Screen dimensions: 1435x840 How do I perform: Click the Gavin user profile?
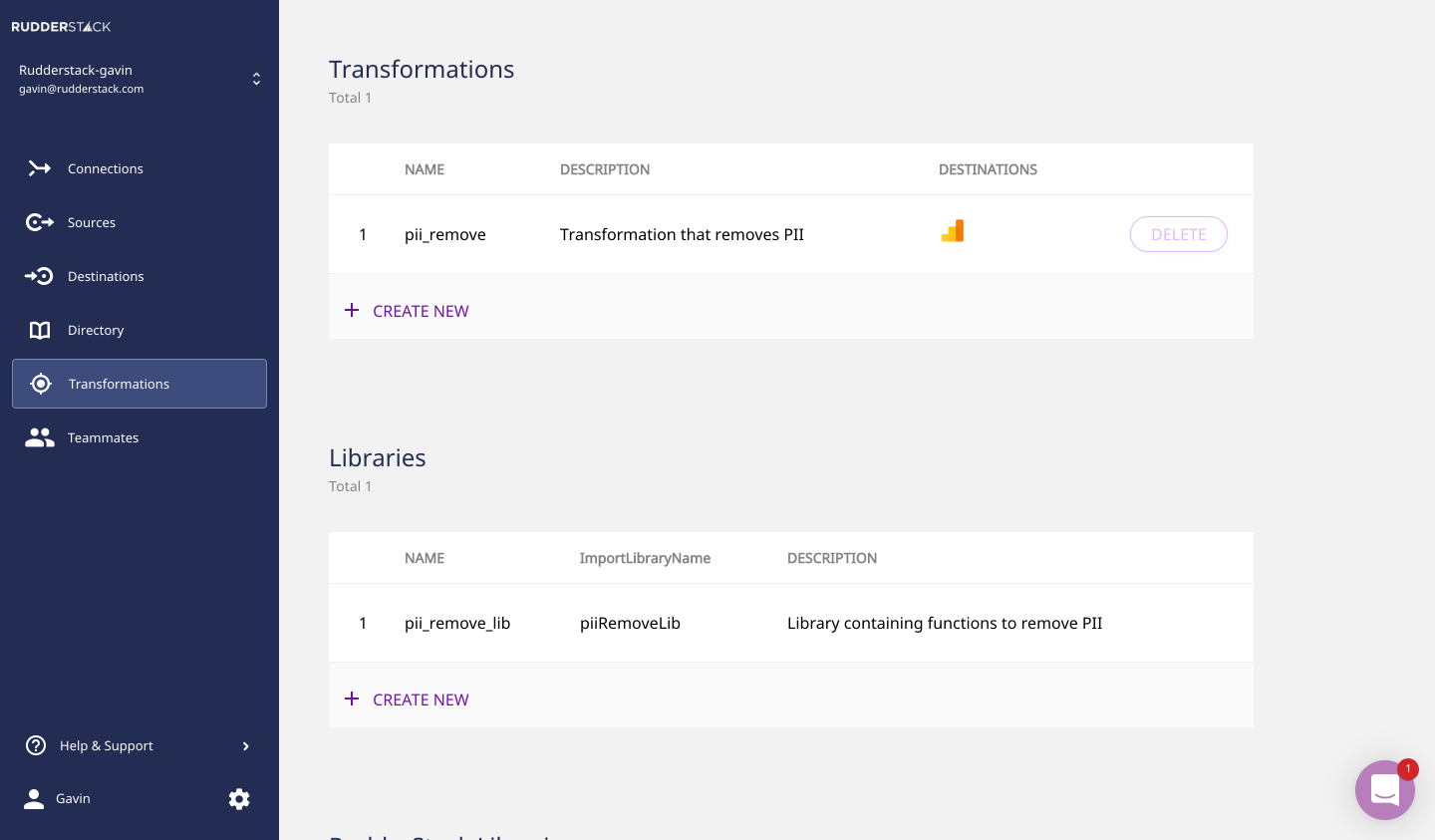(72, 799)
